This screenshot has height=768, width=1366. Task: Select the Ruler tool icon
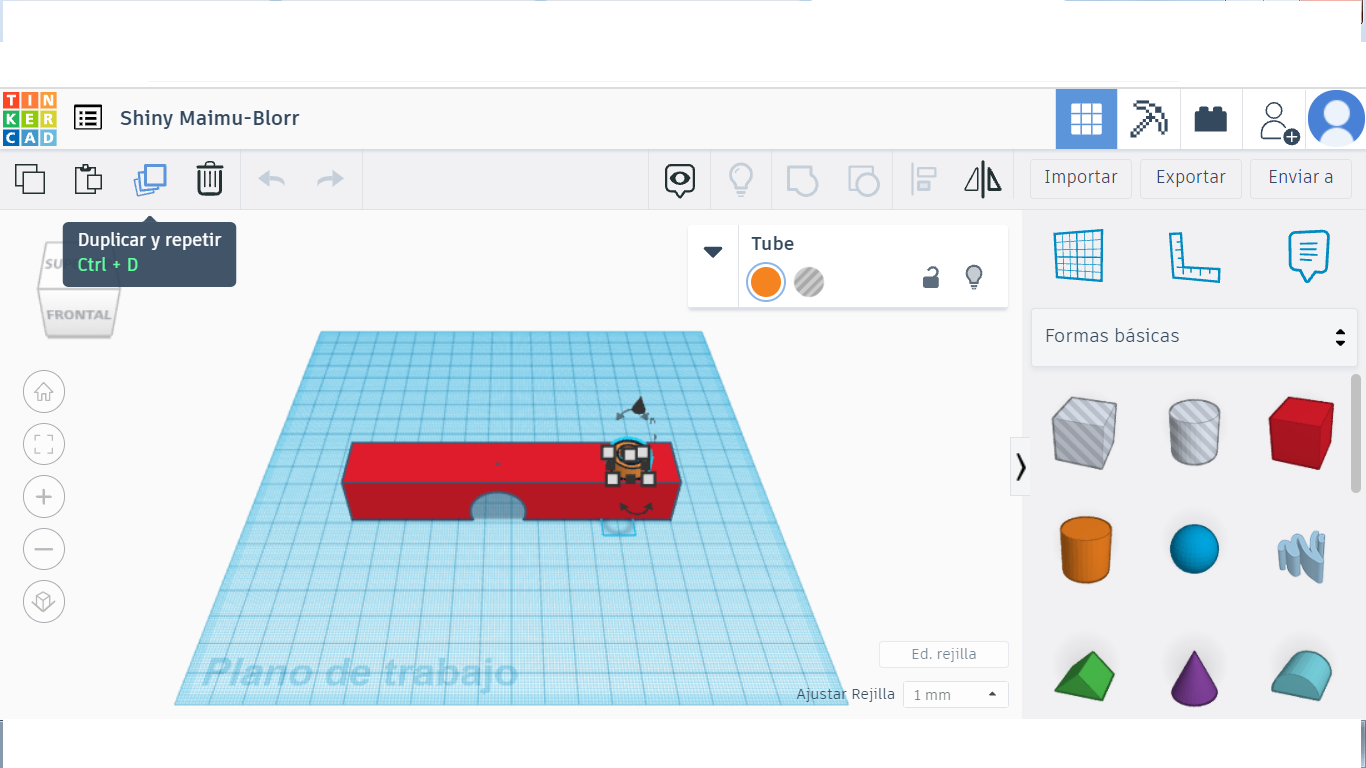(x=1194, y=256)
